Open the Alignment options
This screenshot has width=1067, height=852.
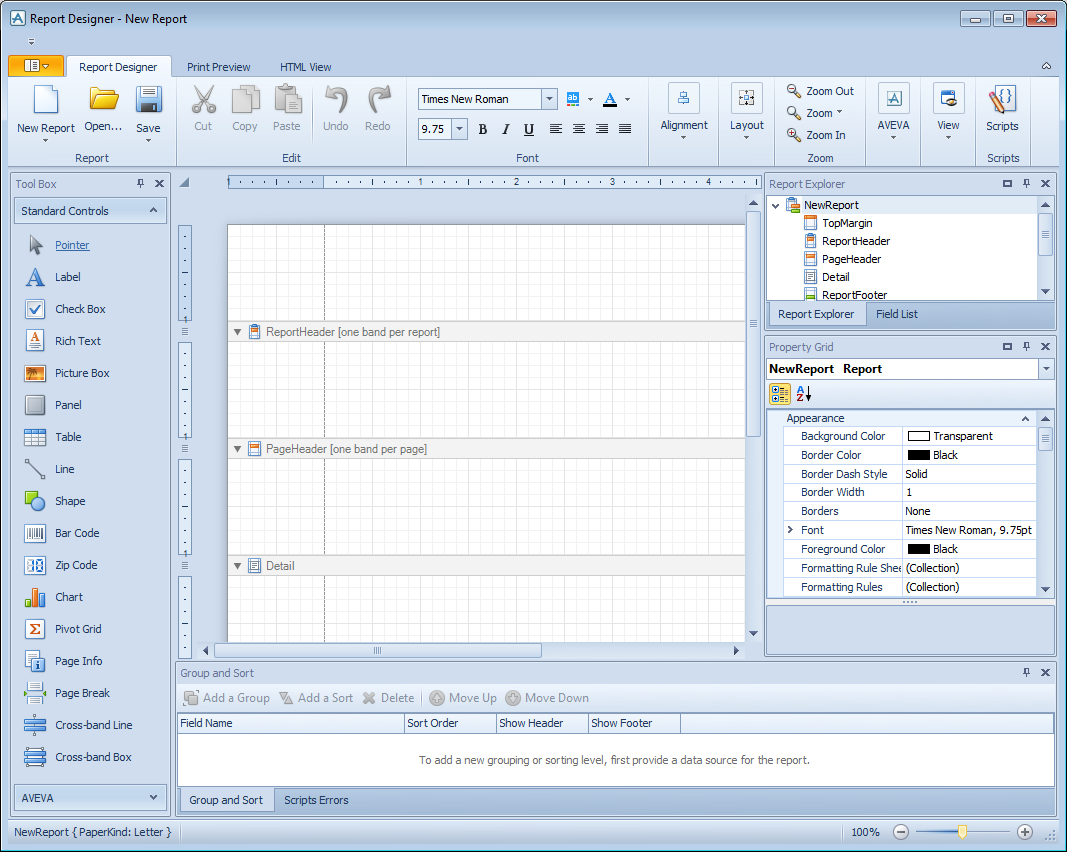coord(684,112)
